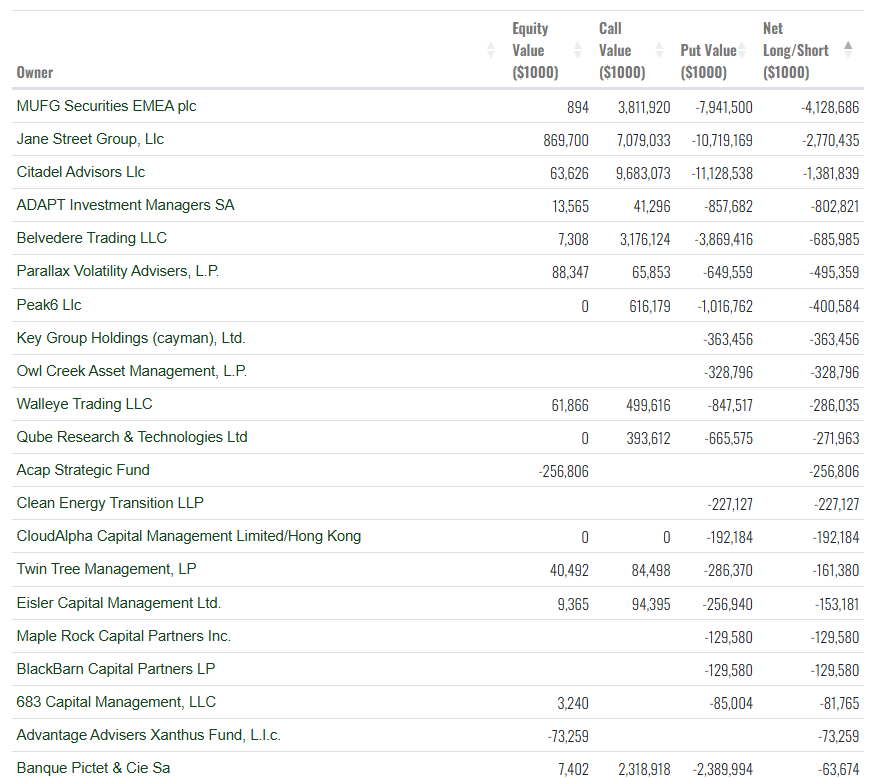Viewport: 875px width, 778px height.
Task: Click the Put Value ($1000) header
Action: pos(708,61)
